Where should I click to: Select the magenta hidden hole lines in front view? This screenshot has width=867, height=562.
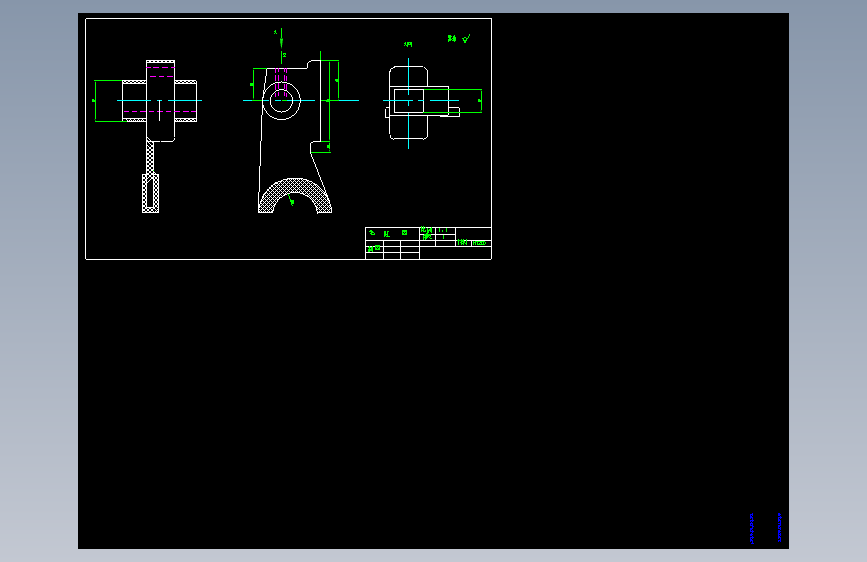point(281,82)
